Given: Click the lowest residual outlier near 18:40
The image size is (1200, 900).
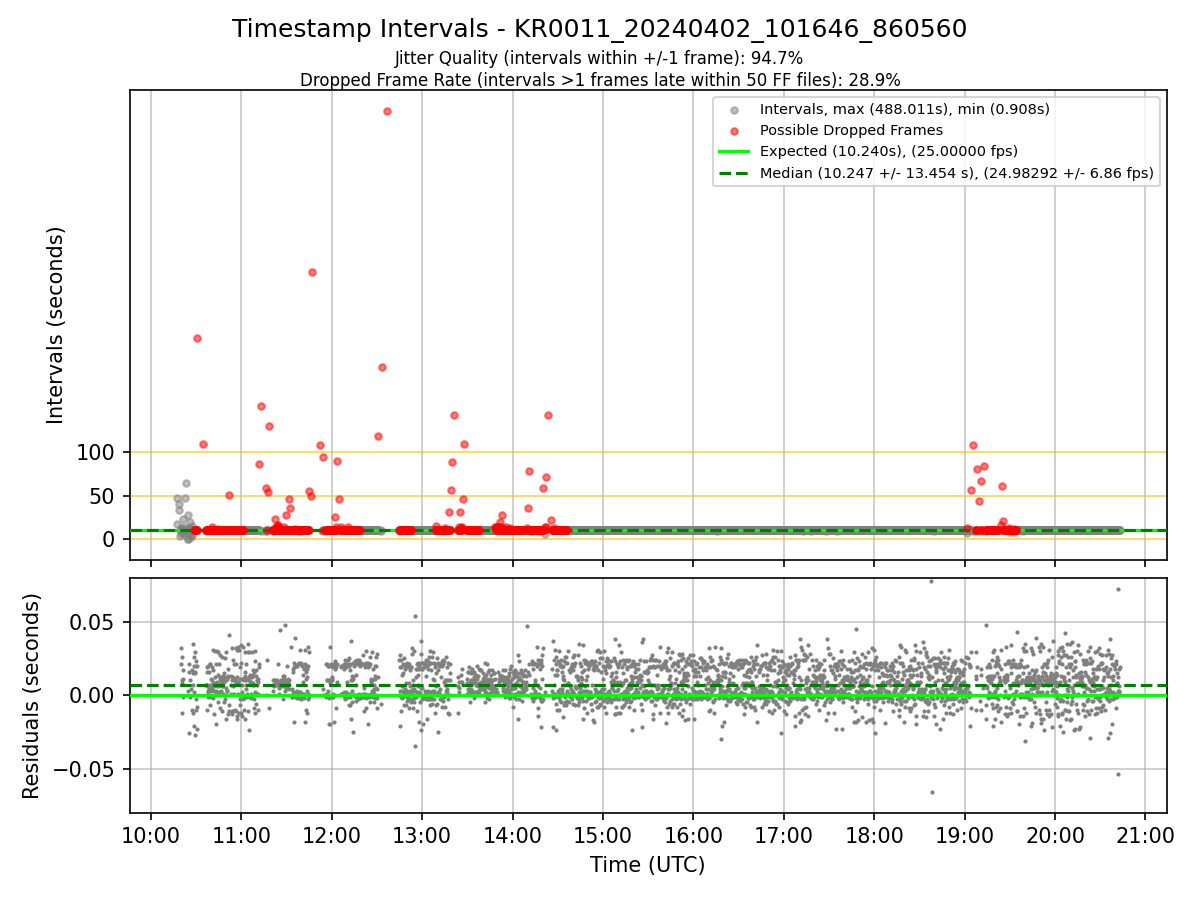Looking at the screenshot, I should click(x=932, y=792).
